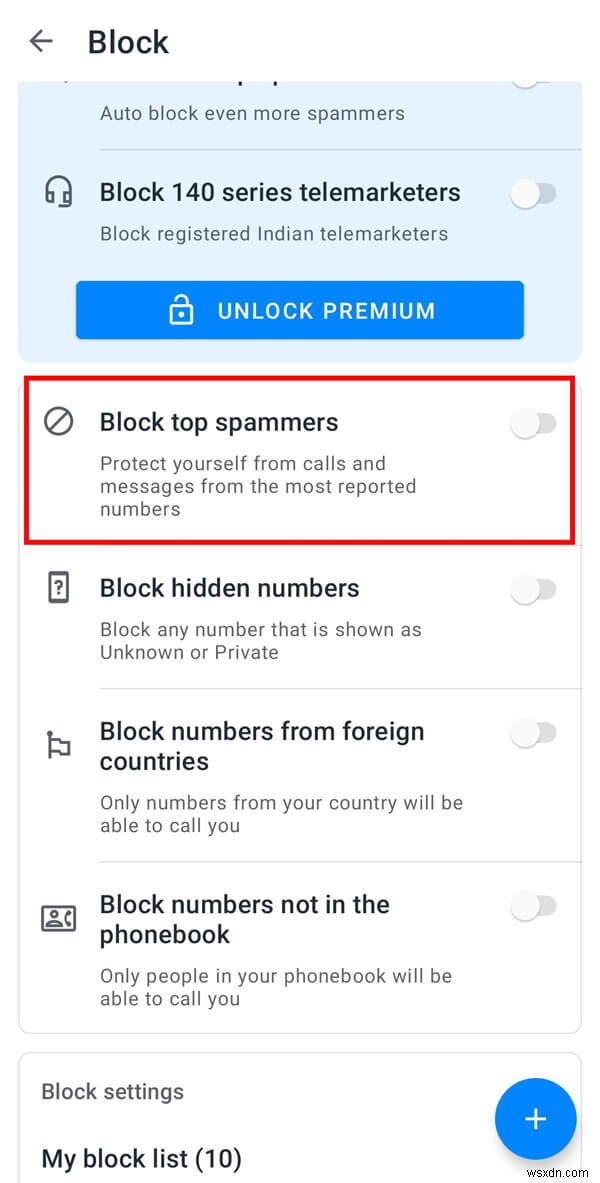Enable Block 140 series telemarketers switch
This screenshot has width=600, height=1183.
534,193
